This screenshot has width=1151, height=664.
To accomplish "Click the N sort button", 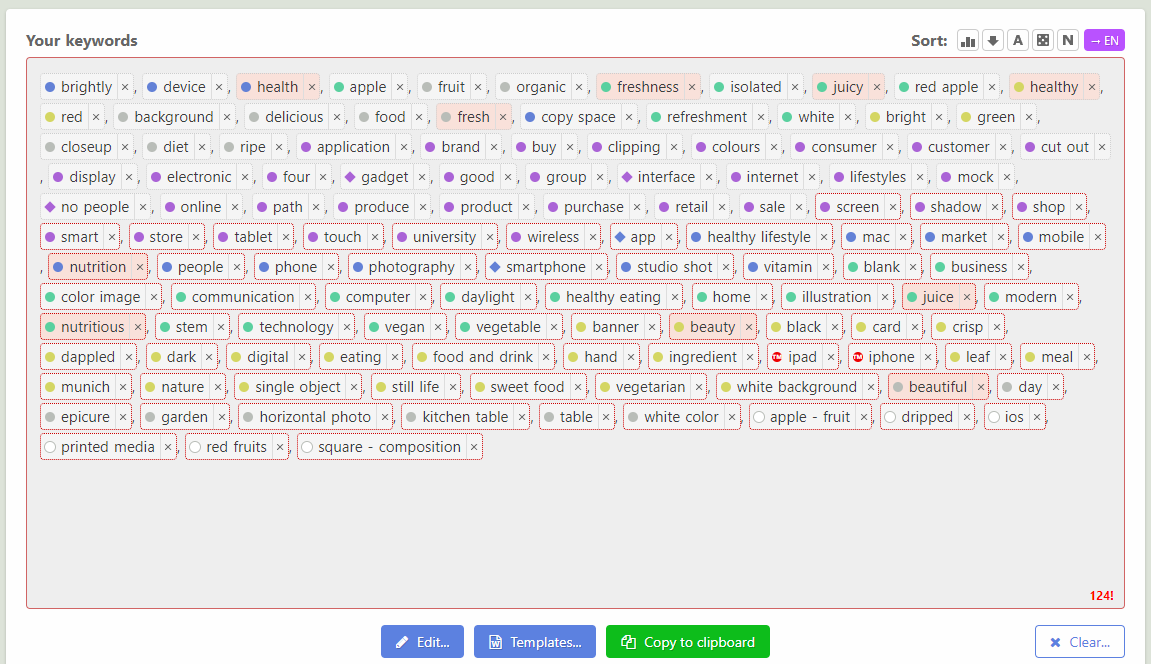I will [1068, 41].
